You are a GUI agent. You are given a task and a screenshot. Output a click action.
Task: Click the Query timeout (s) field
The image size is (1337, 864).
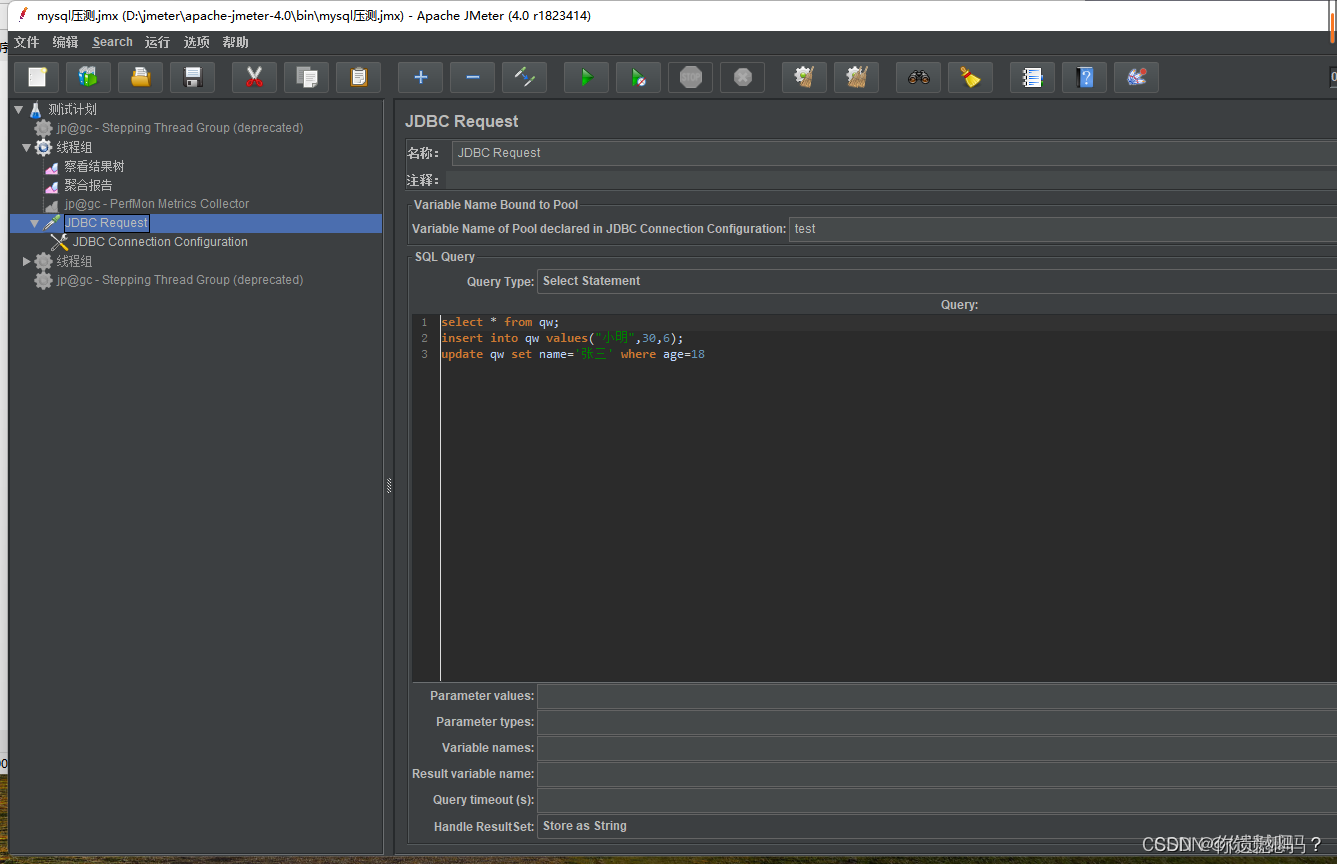(936, 800)
